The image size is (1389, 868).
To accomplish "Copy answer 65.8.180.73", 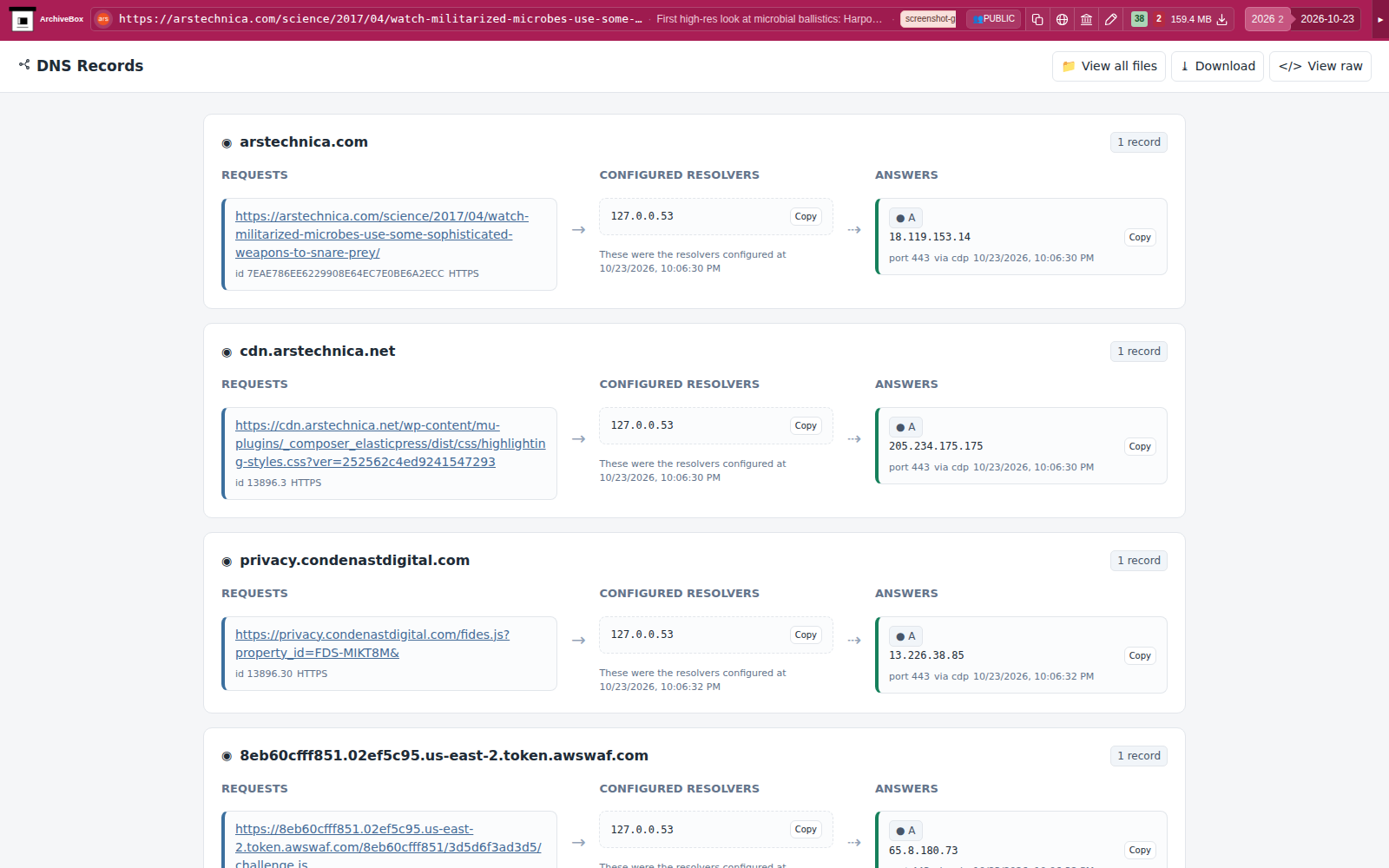I will (1140, 850).
